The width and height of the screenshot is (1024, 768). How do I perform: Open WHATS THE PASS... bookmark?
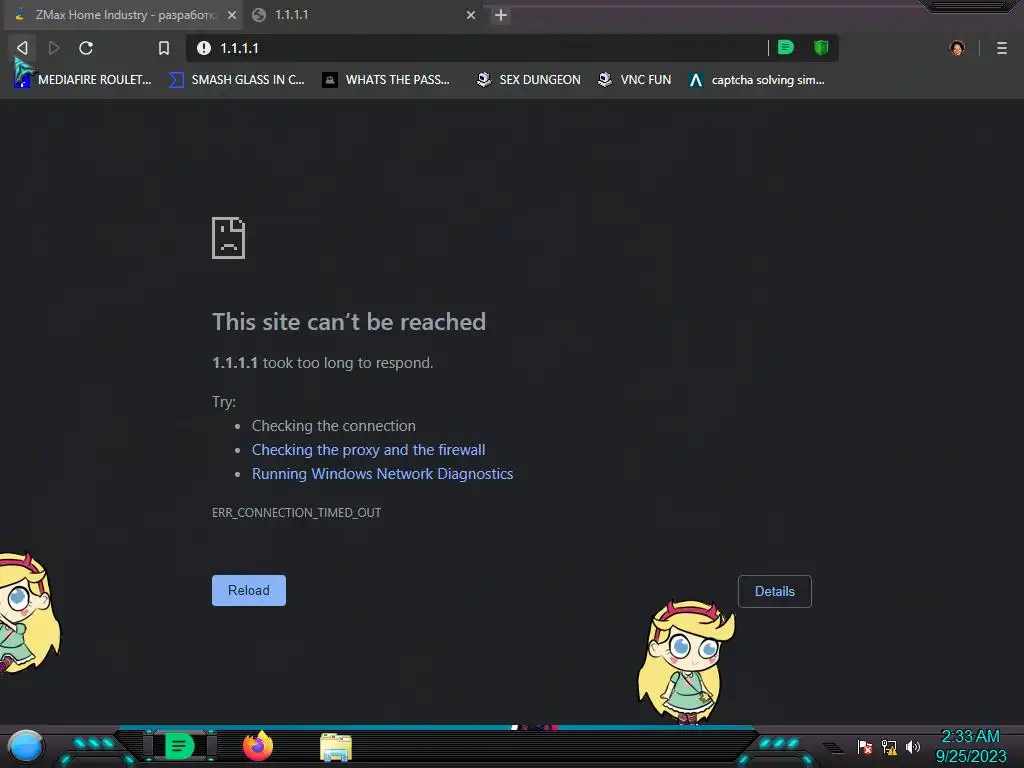click(x=386, y=80)
